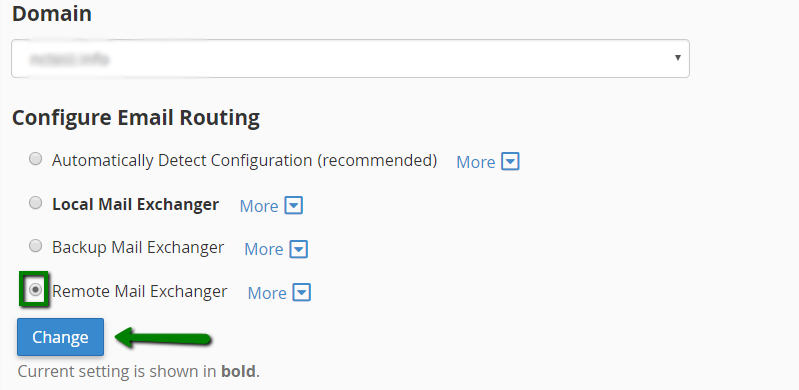Open More link beside Automatically Detect Configuration

pyautogui.click(x=475, y=162)
